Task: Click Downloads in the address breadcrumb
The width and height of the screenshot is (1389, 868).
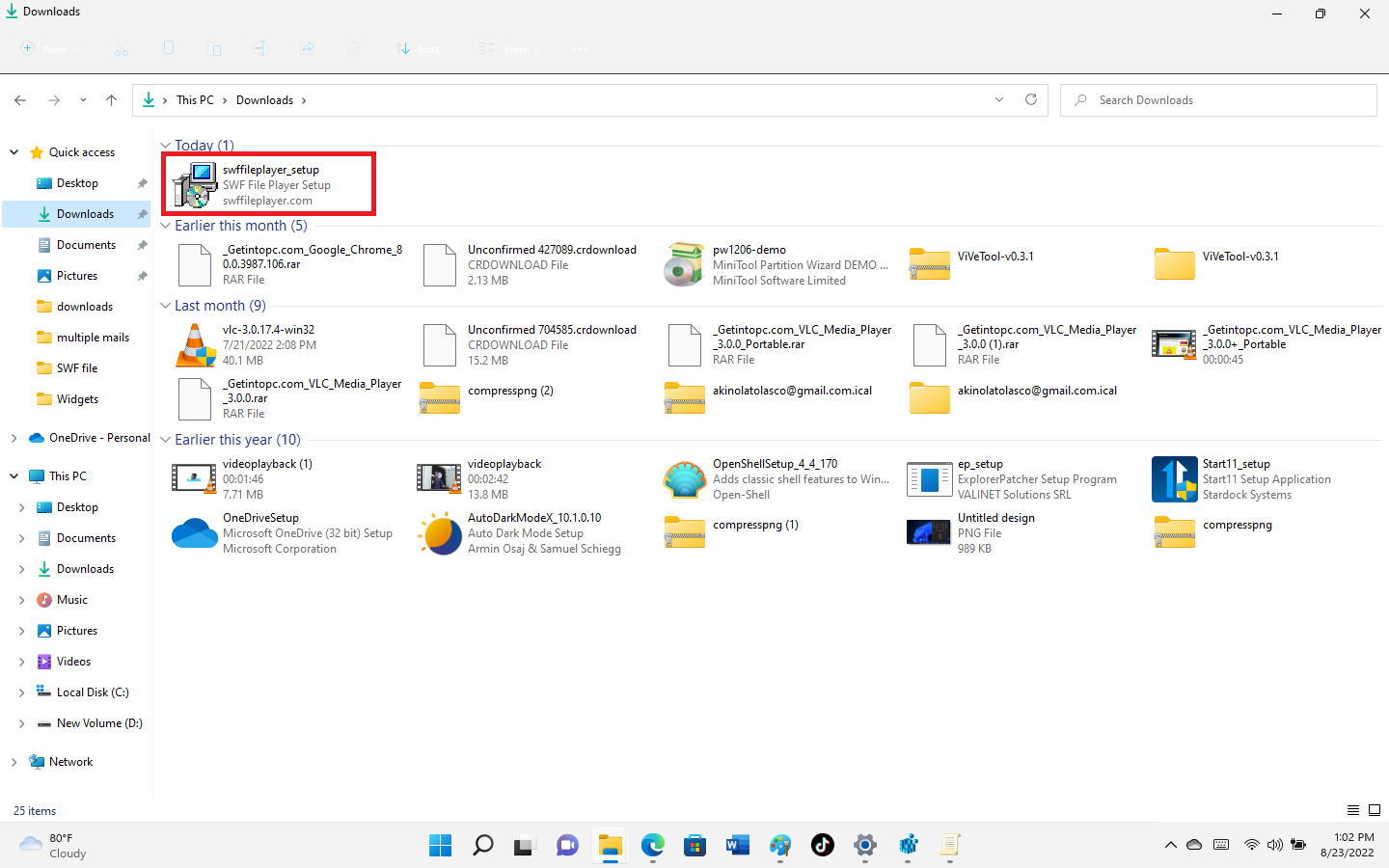Action: coord(264,100)
